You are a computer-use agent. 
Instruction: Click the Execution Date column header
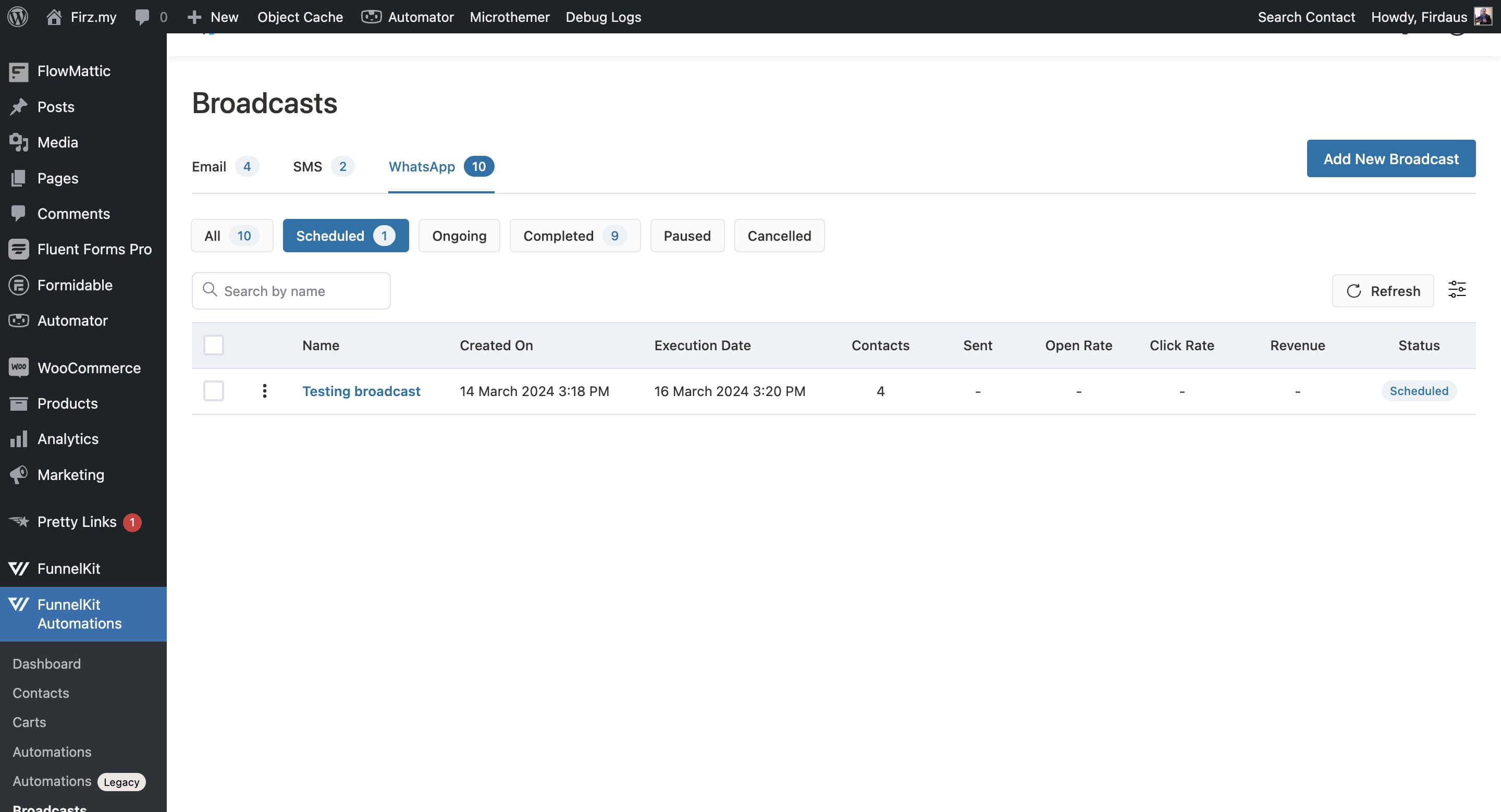(703, 345)
